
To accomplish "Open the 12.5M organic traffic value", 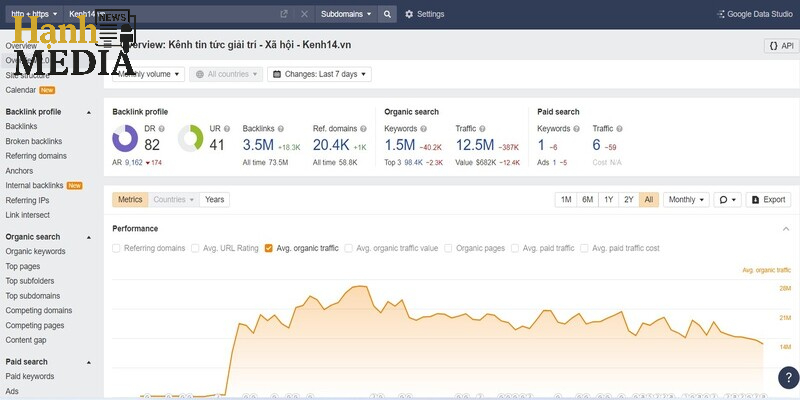I will (x=474, y=145).
